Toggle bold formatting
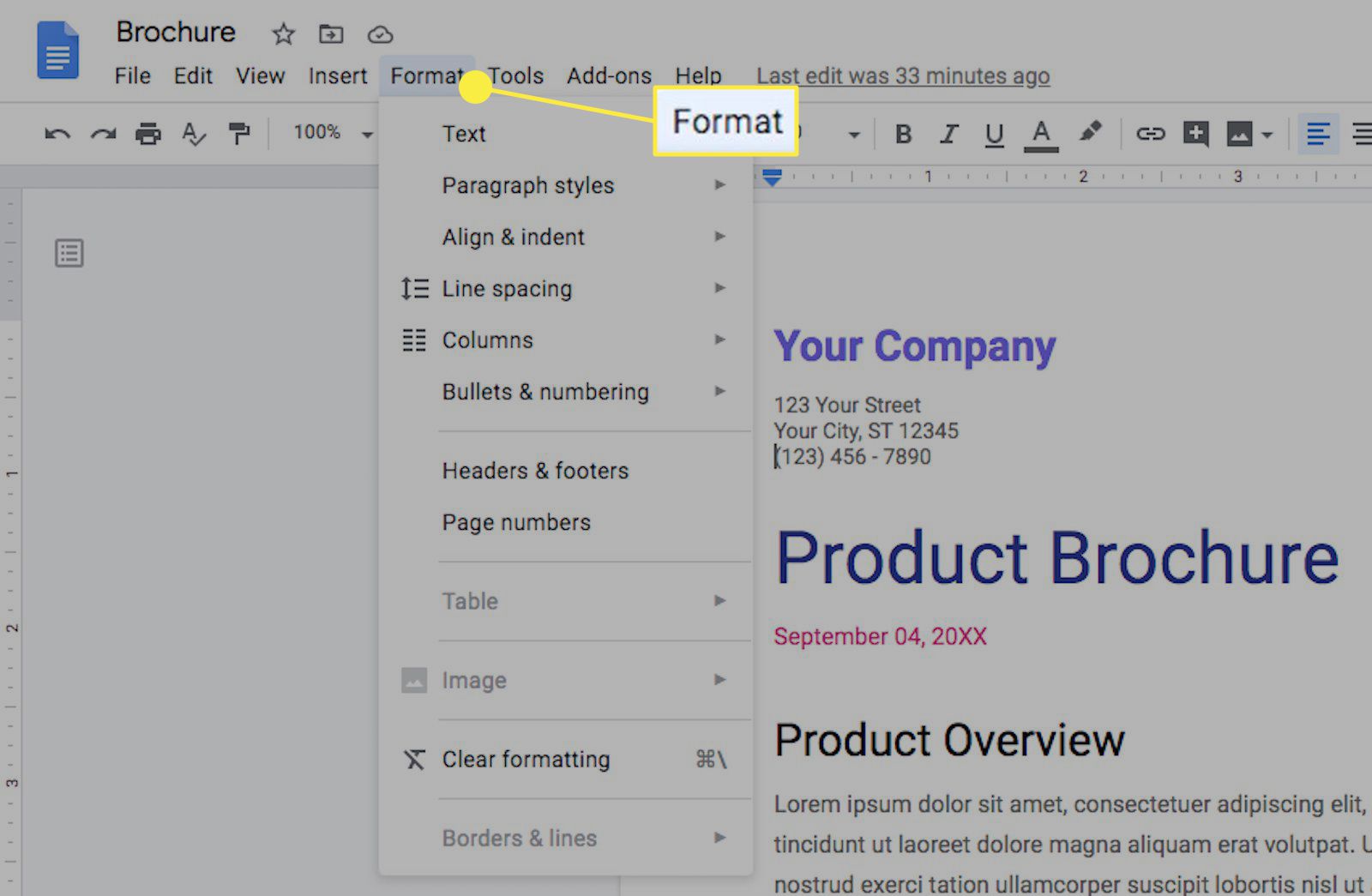The width and height of the screenshot is (1372, 896). 903,134
